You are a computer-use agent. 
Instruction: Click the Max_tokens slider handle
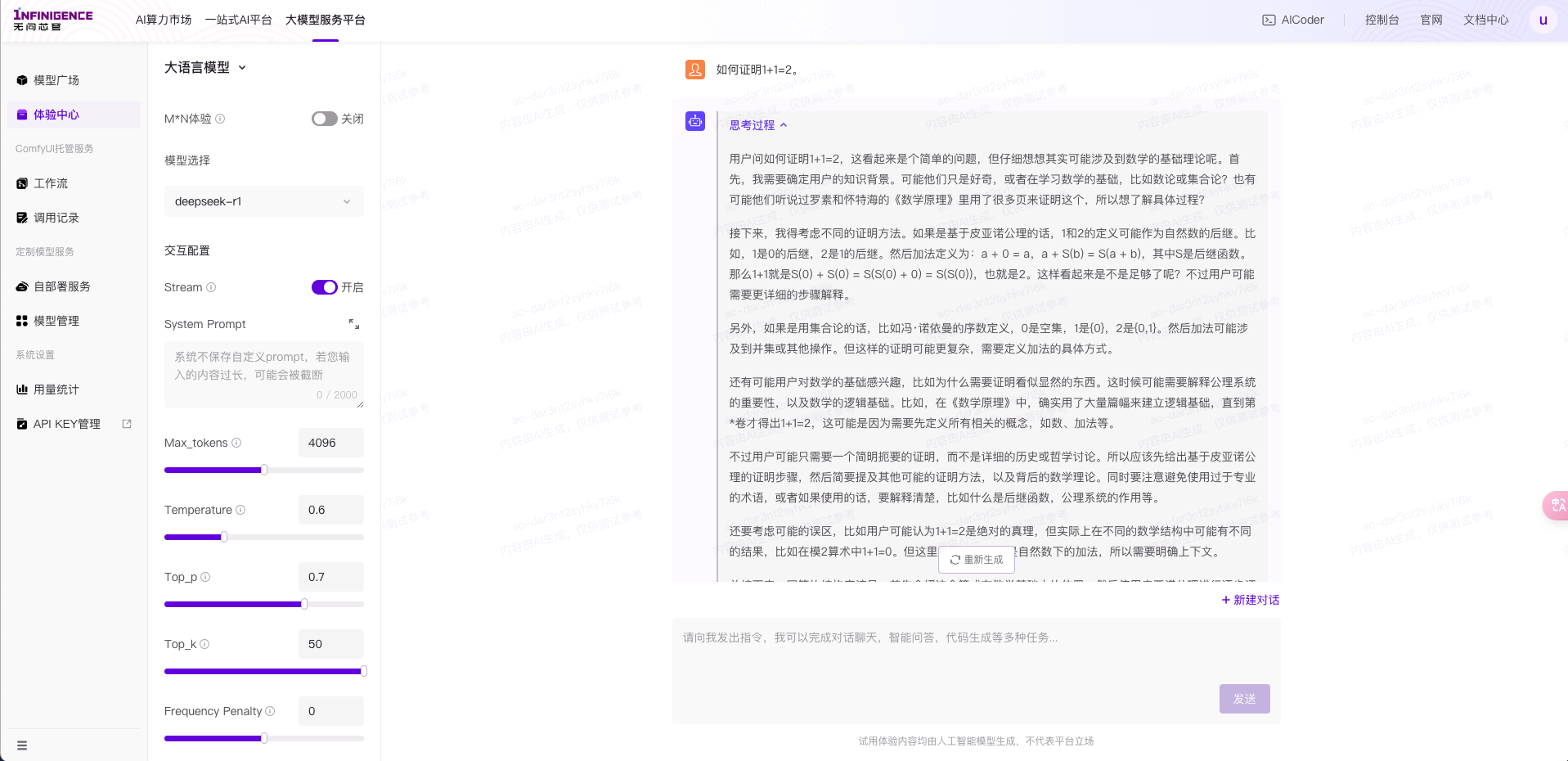(x=264, y=470)
